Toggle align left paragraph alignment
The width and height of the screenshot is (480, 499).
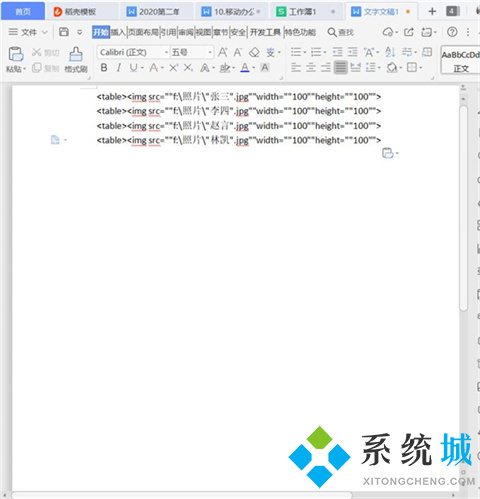click(296, 68)
